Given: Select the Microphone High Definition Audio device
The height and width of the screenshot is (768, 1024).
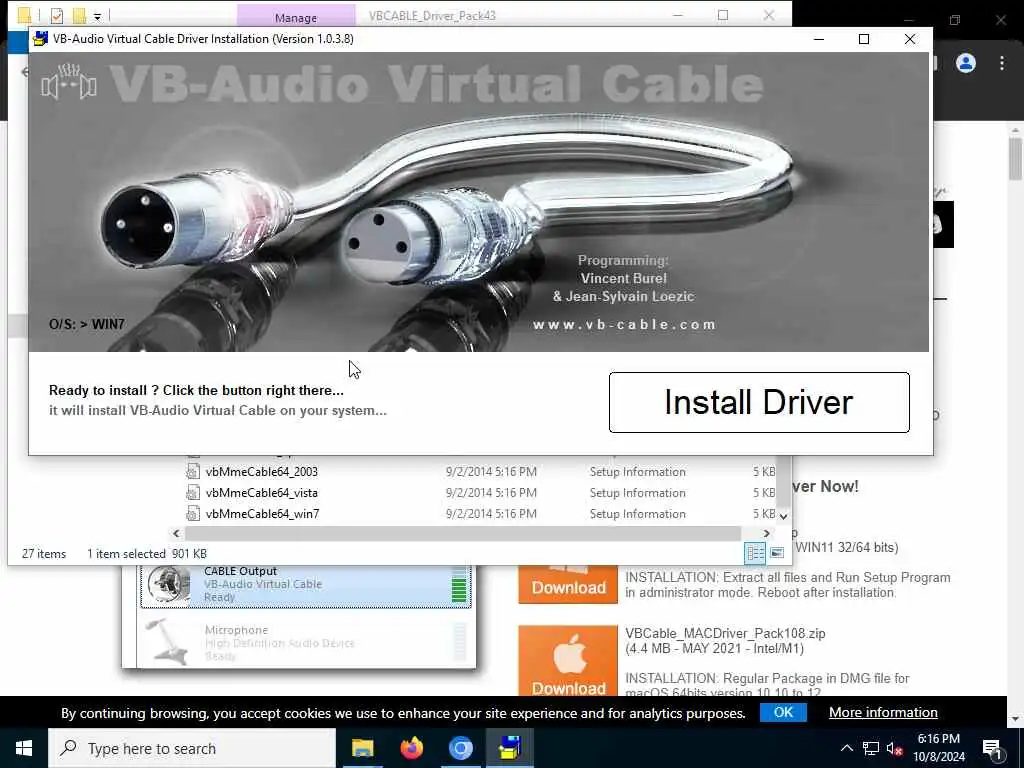Looking at the screenshot, I should (306, 643).
